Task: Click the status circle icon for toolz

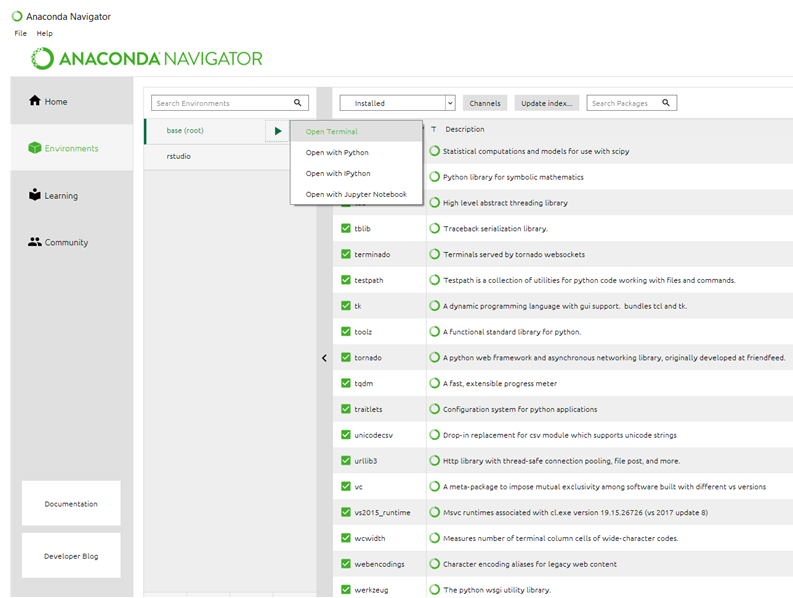Action: (x=434, y=331)
